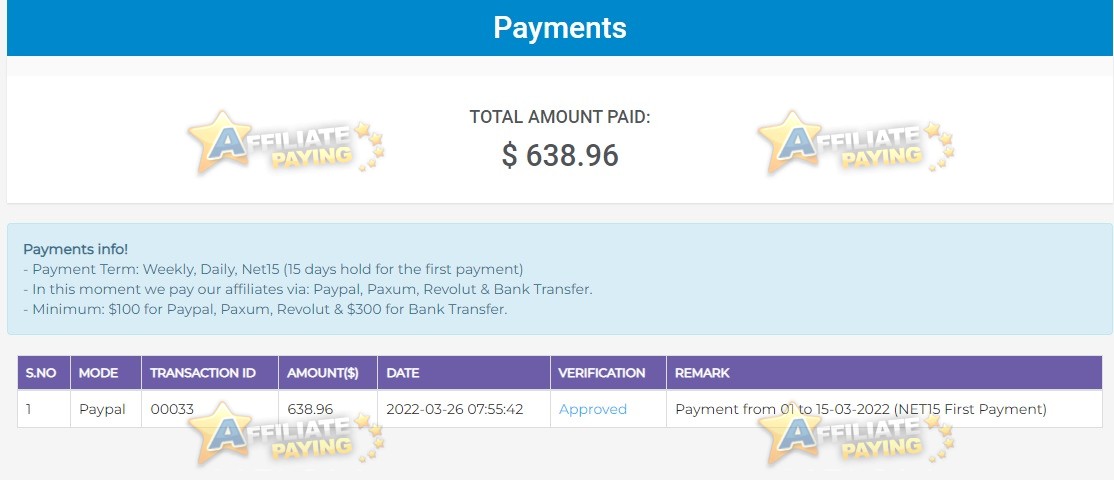Select the Paypal mode cell

pos(106,408)
